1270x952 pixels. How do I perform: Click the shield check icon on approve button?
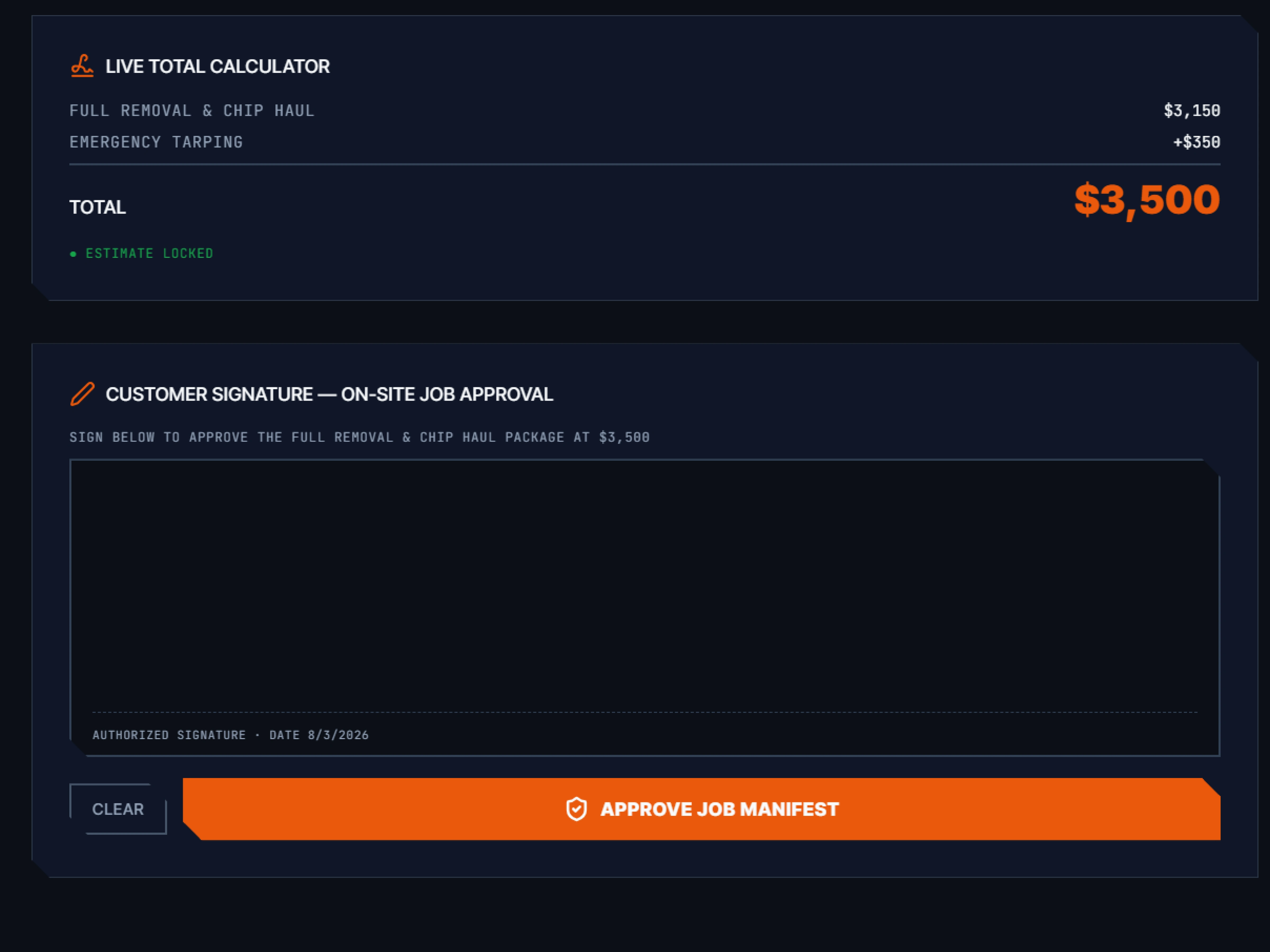577,809
